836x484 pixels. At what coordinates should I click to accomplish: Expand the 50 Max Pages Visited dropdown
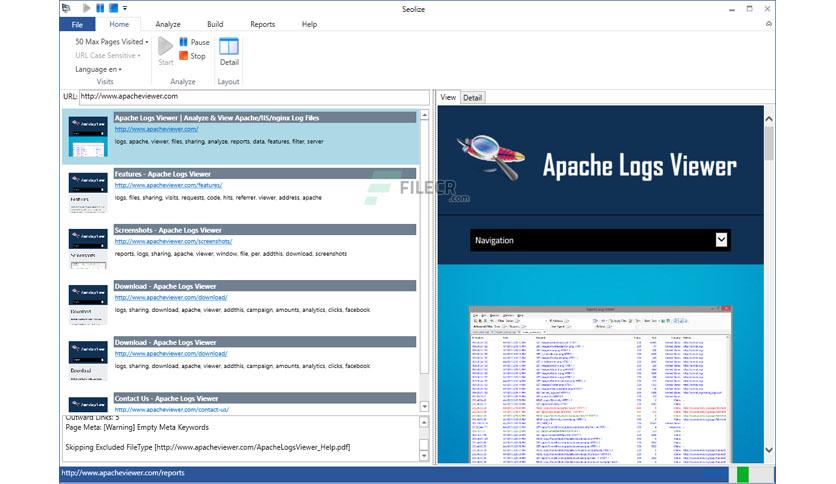[x=111, y=42]
